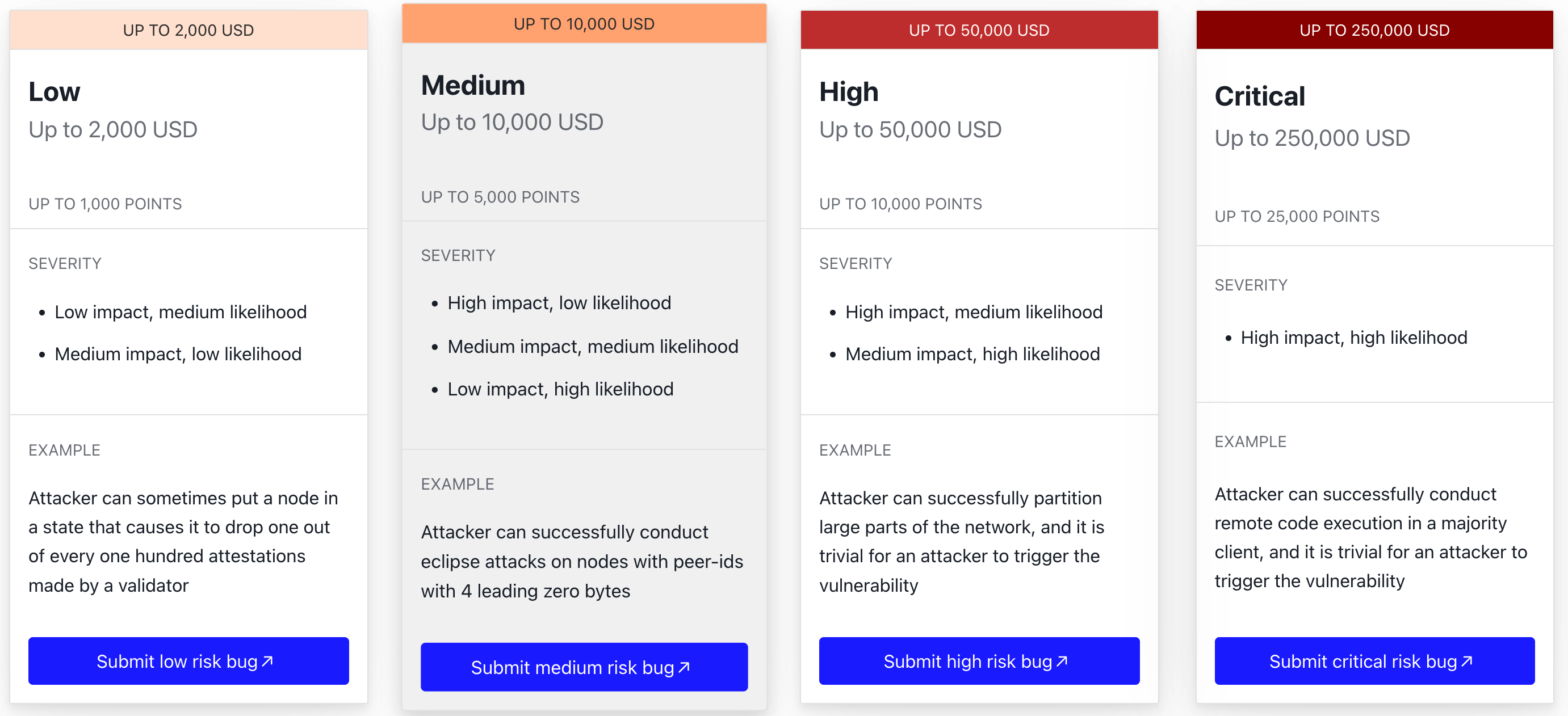Click the arrow icon on low risk button
The height and width of the screenshot is (716, 1568).
coord(269,660)
